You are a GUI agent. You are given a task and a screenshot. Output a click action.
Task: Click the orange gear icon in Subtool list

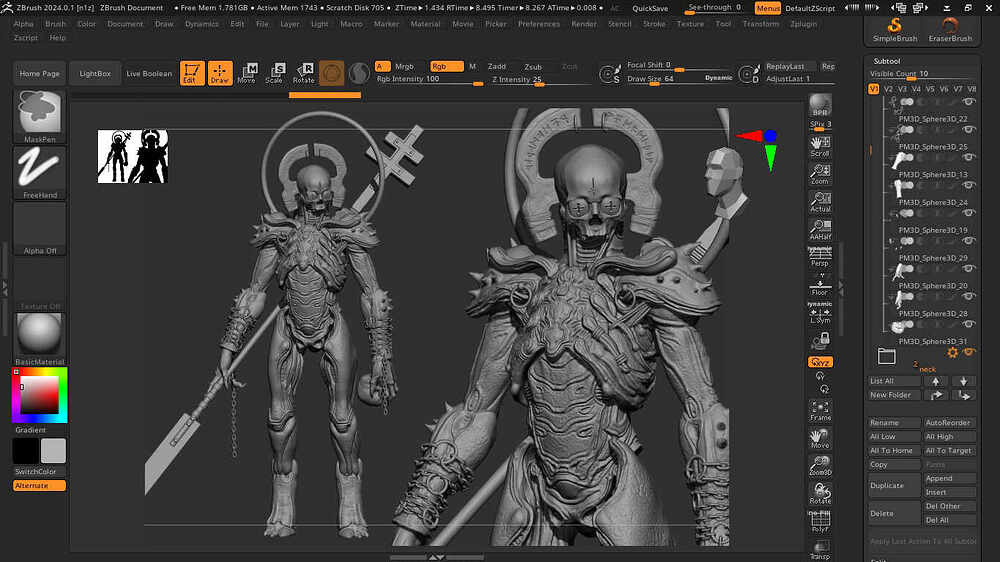pyautogui.click(x=953, y=352)
